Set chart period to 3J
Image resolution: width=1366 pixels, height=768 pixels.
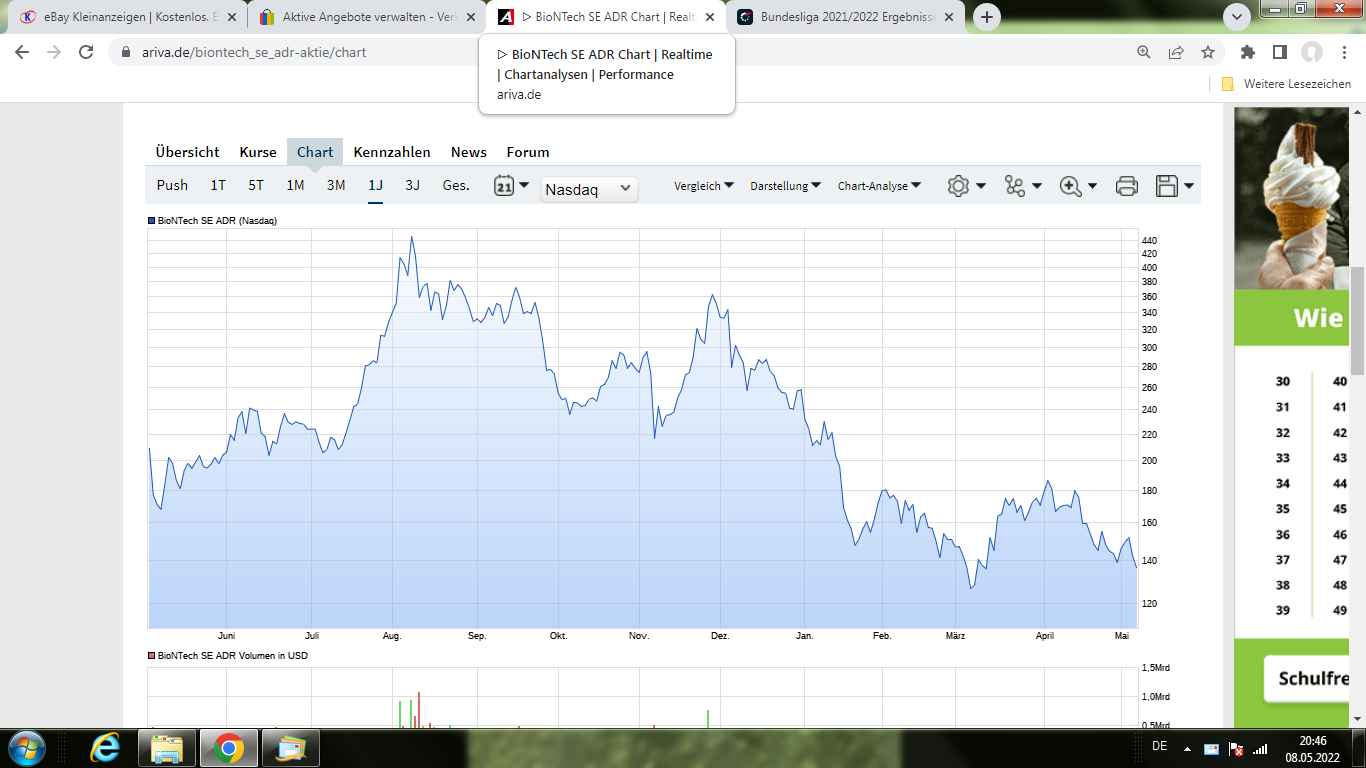click(x=413, y=185)
